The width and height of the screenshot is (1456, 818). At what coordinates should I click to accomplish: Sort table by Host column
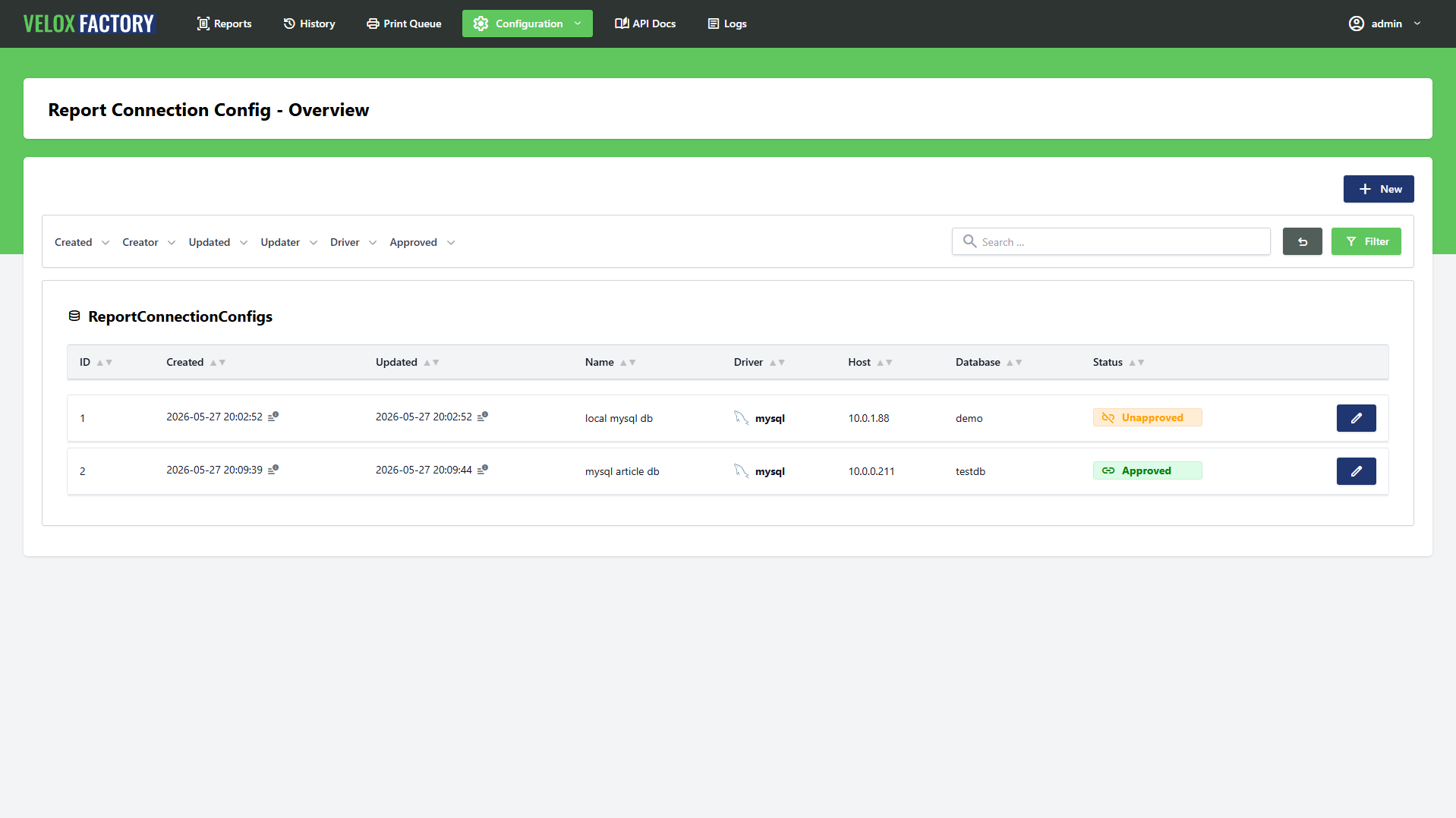pos(870,362)
